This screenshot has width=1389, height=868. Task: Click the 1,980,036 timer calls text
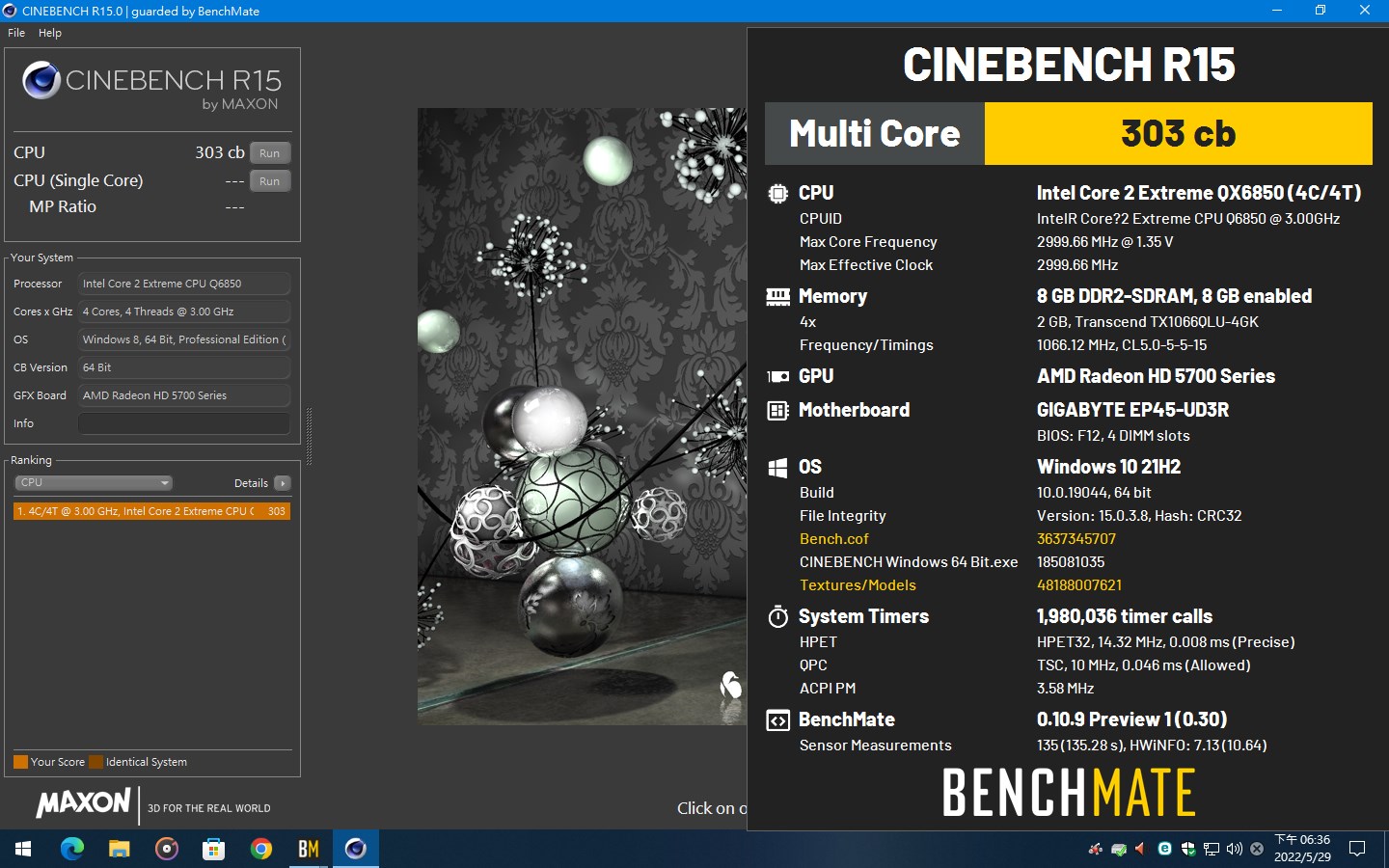point(1125,616)
